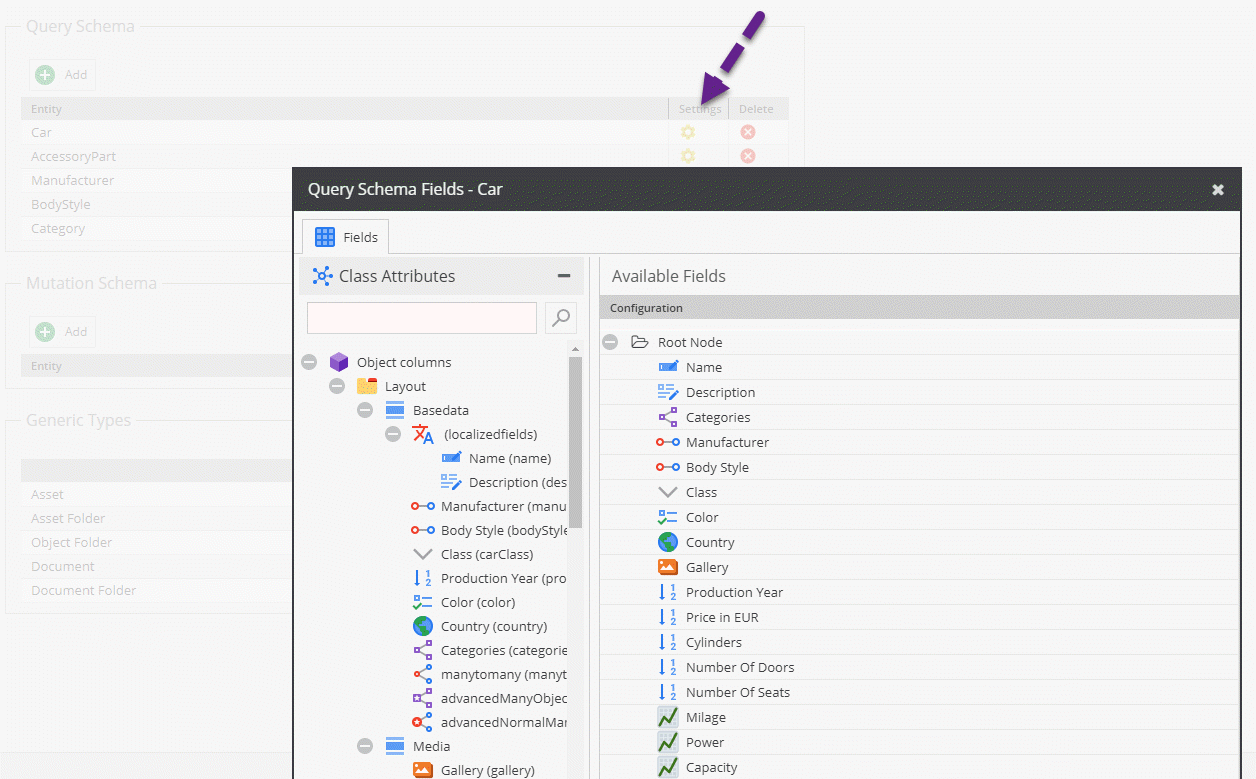Select Production Year in Class Attributes tree
This screenshot has width=1256, height=779.
point(503,578)
